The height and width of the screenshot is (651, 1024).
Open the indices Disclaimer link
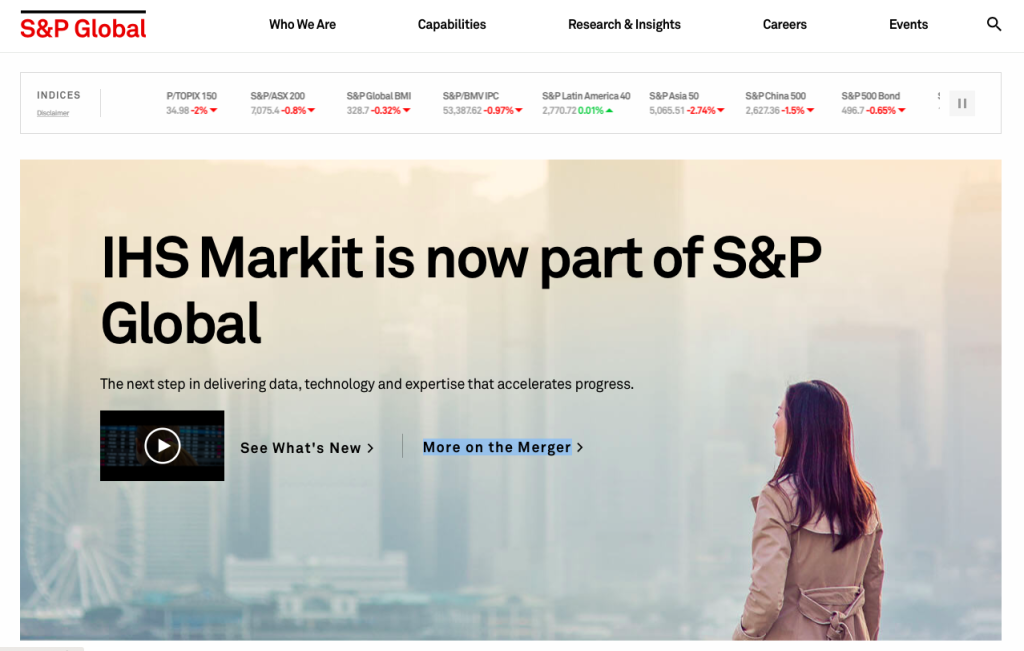tap(53, 113)
